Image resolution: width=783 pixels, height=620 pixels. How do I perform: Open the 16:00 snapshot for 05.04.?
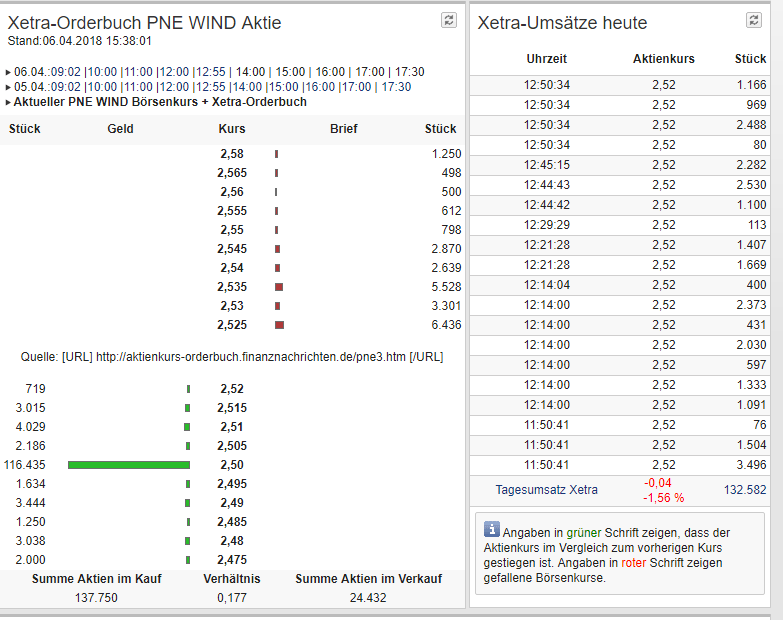pos(320,87)
